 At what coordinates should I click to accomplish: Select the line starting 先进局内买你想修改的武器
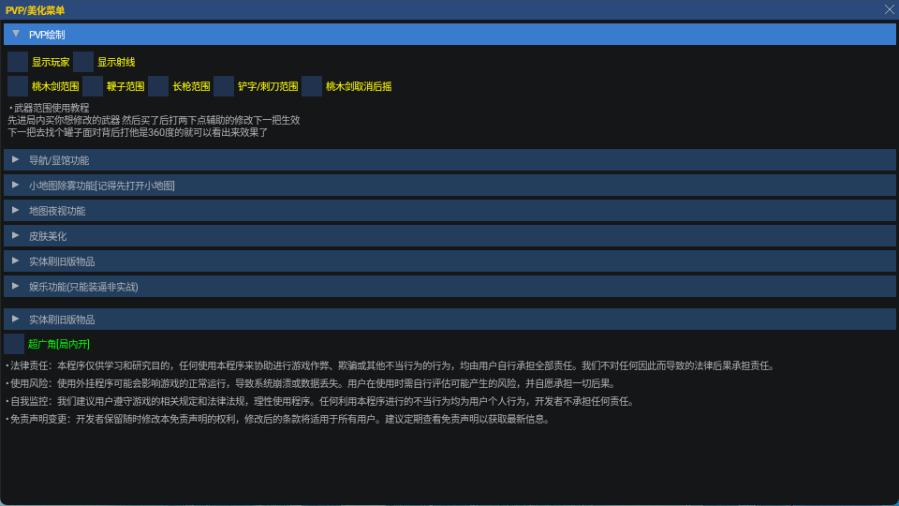[154, 120]
